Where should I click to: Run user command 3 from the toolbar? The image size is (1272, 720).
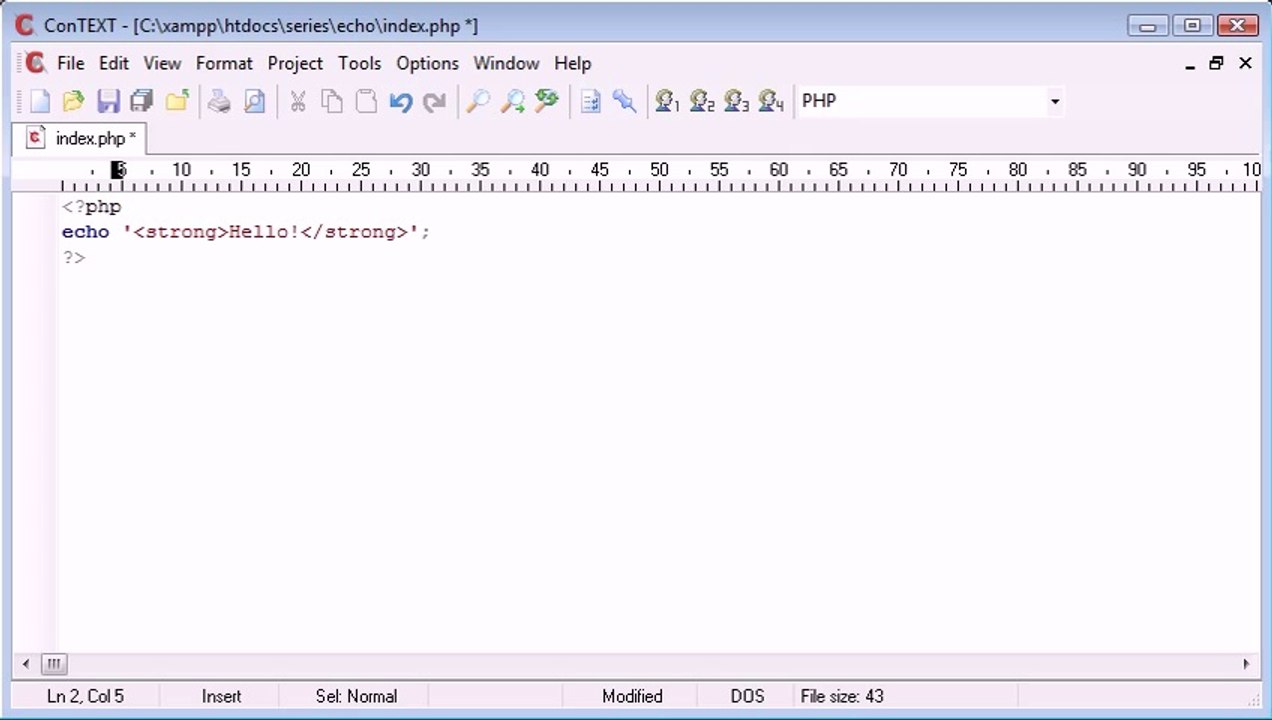[x=736, y=101]
